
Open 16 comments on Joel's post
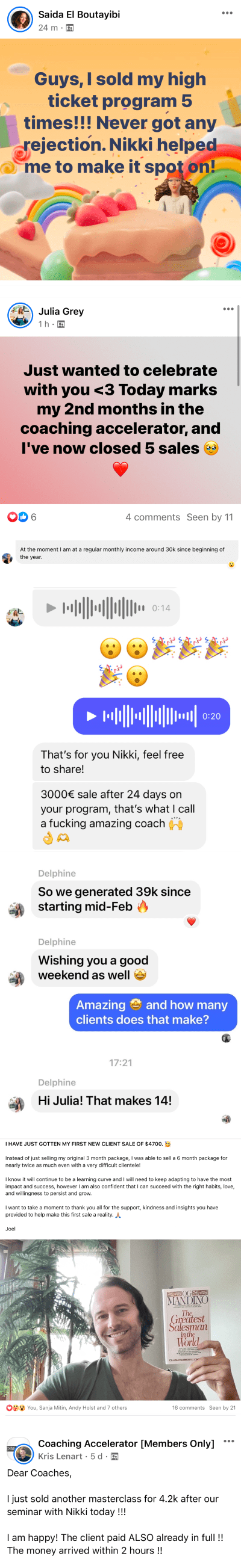189,1407
